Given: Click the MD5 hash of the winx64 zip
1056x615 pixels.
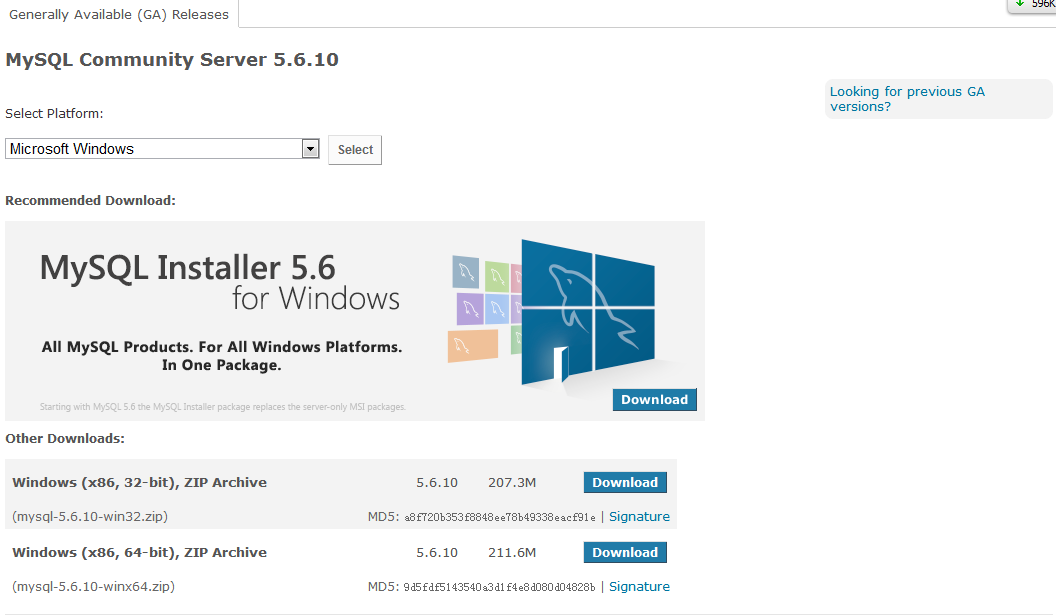Looking at the screenshot, I should tap(500, 587).
